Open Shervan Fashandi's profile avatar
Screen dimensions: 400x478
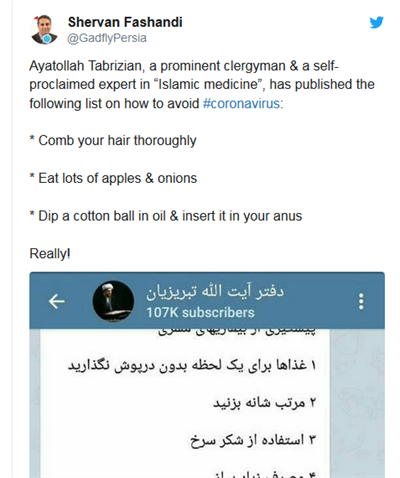coord(44,29)
